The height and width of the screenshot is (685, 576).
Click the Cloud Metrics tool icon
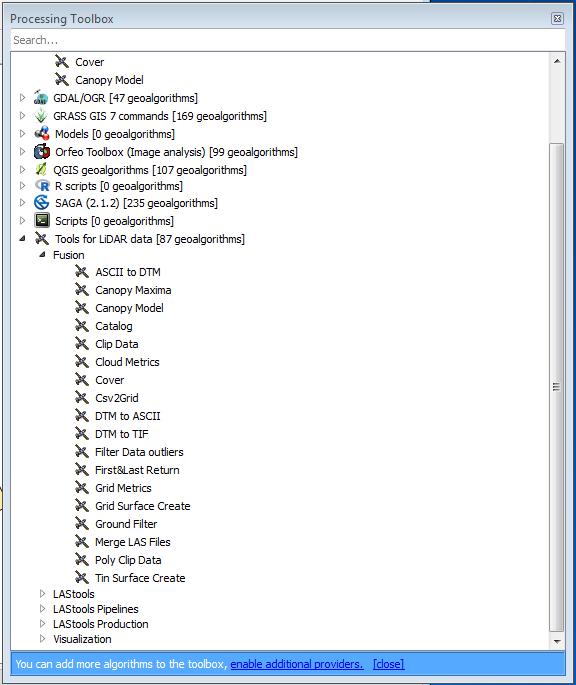(x=82, y=362)
